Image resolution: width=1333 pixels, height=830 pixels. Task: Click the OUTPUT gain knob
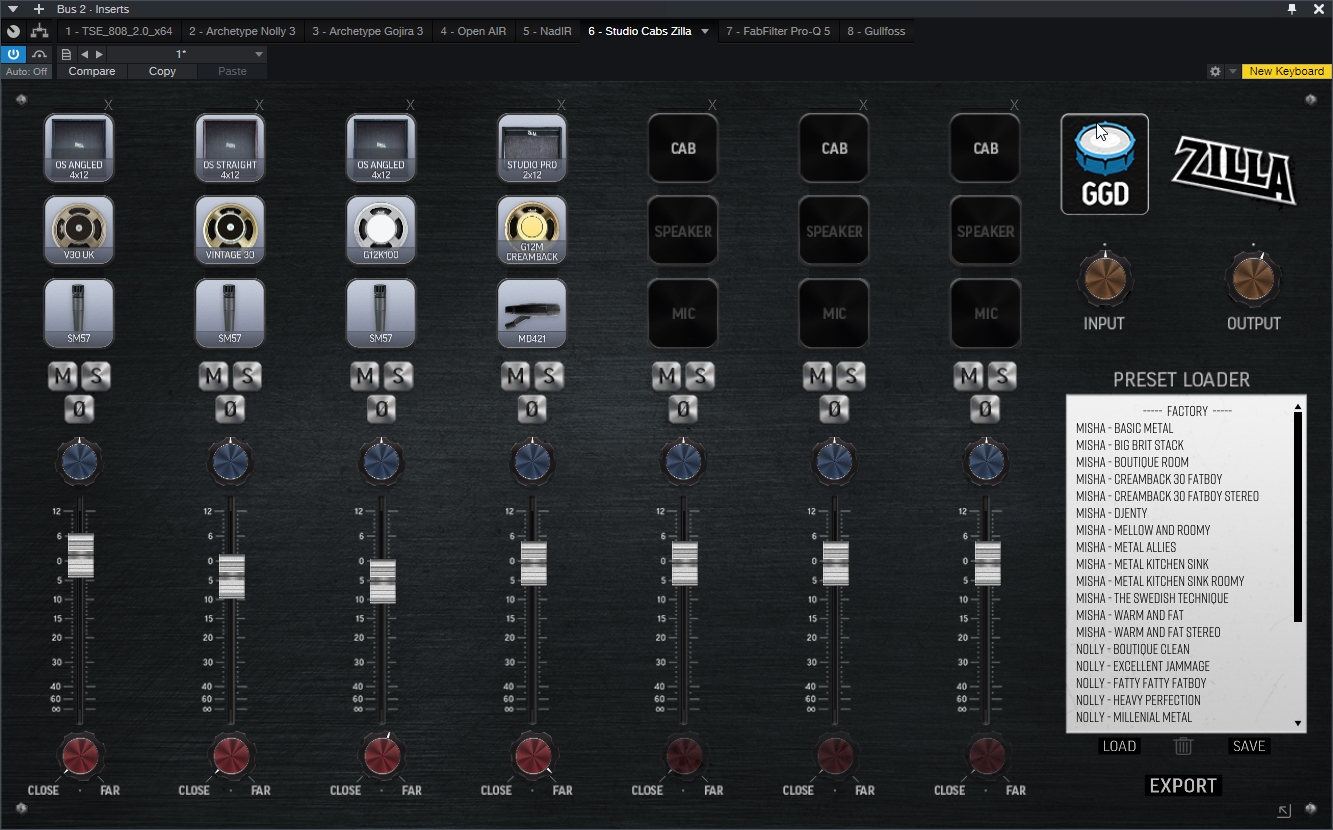(x=1253, y=280)
